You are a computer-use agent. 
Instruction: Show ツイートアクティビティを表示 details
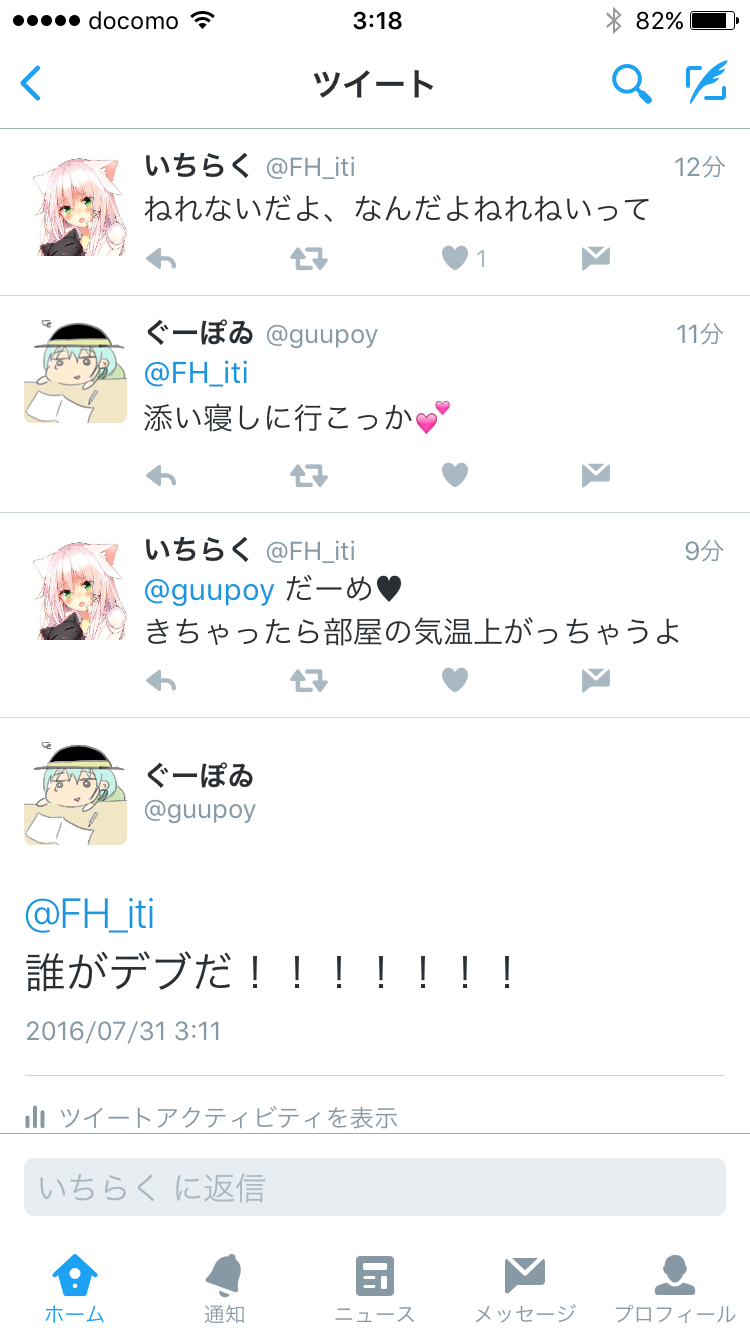pos(212,1117)
